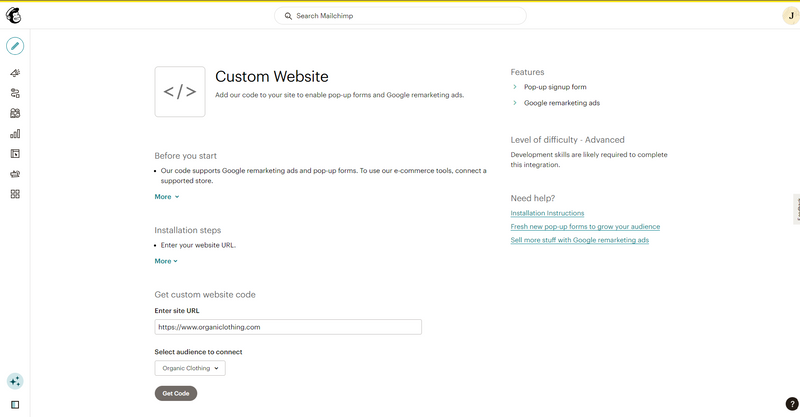
Task: Click the Features heading
Action: tap(528, 72)
